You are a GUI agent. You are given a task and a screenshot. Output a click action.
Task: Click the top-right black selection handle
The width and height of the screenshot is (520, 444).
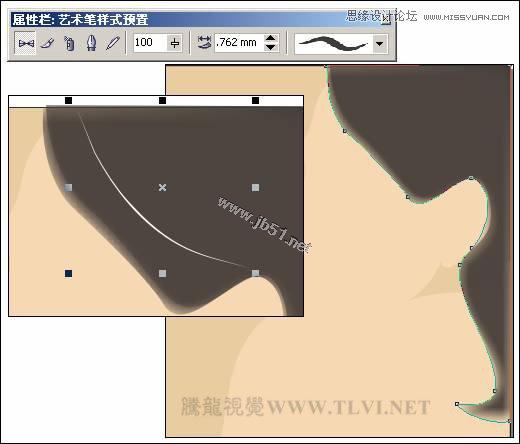point(255,100)
